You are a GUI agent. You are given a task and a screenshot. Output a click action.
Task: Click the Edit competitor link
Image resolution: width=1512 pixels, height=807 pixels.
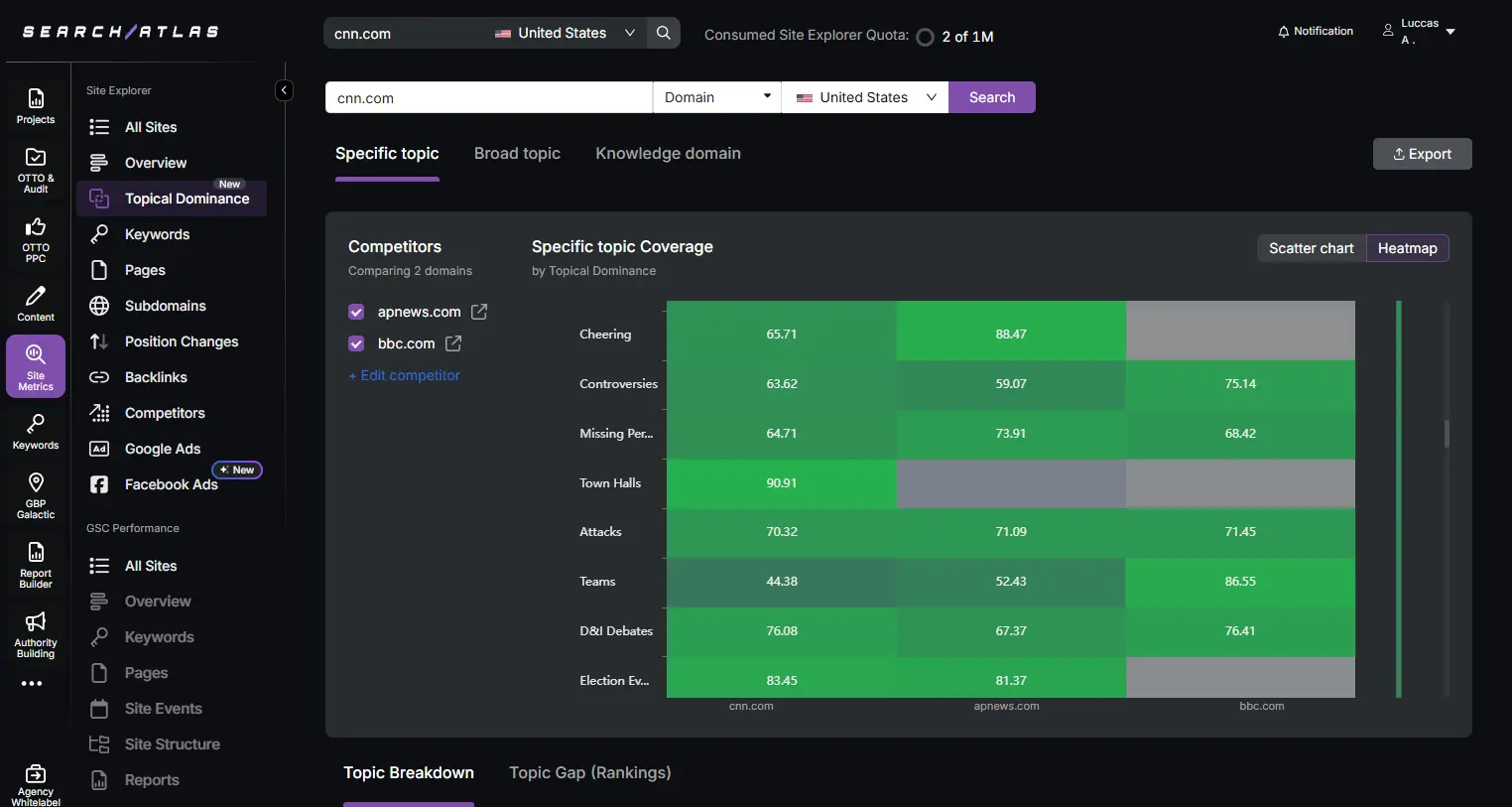click(x=405, y=375)
